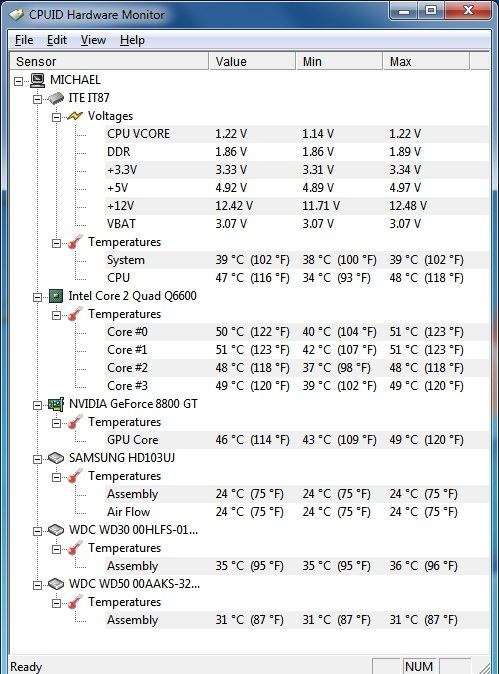The height and width of the screenshot is (674, 499).
Task: Collapse the ITE IT87 node
Action: tap(37, 99)
